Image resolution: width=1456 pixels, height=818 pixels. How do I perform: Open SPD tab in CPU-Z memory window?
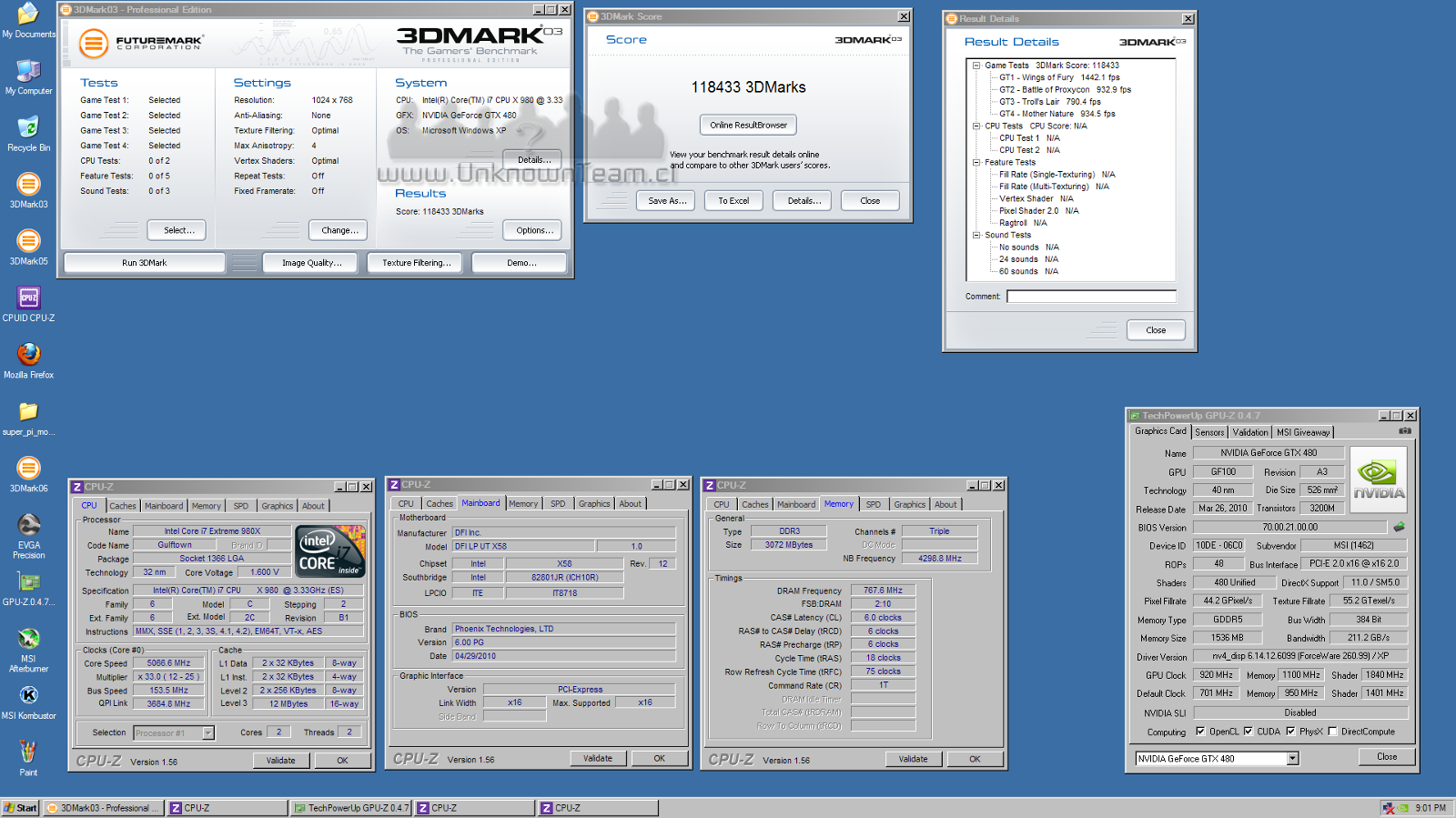[x=873, y=504]
